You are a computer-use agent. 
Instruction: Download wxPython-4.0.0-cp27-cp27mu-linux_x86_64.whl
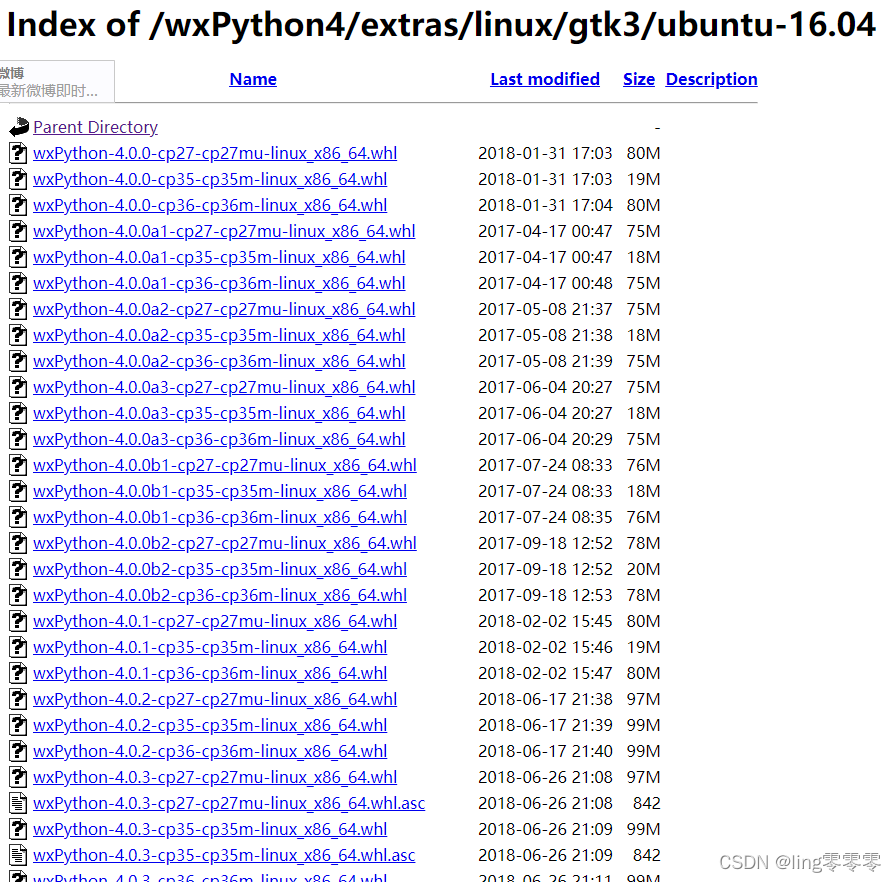tap(215, 153)
